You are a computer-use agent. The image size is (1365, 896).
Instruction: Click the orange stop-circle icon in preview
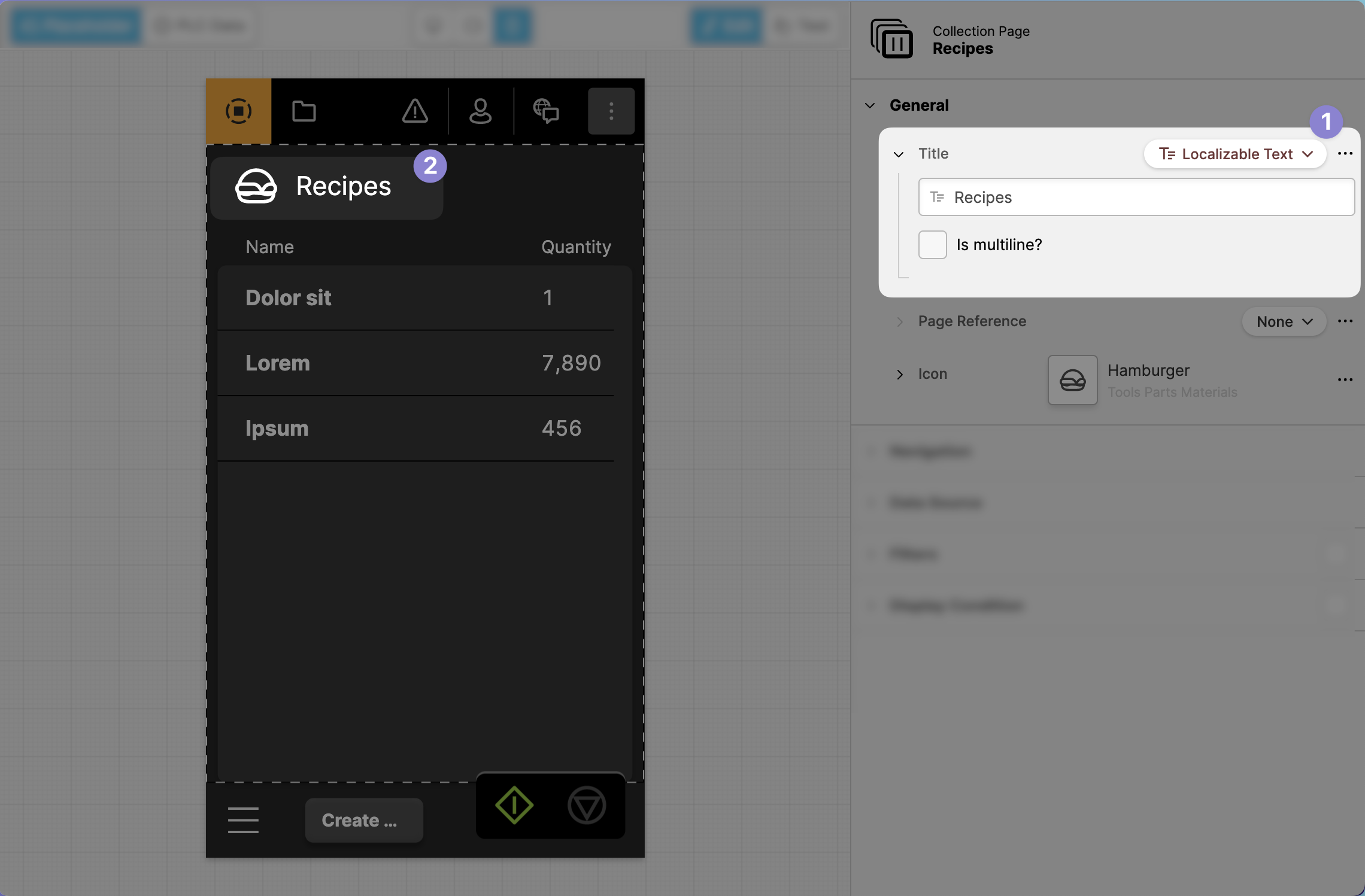[x=238, y=111]
